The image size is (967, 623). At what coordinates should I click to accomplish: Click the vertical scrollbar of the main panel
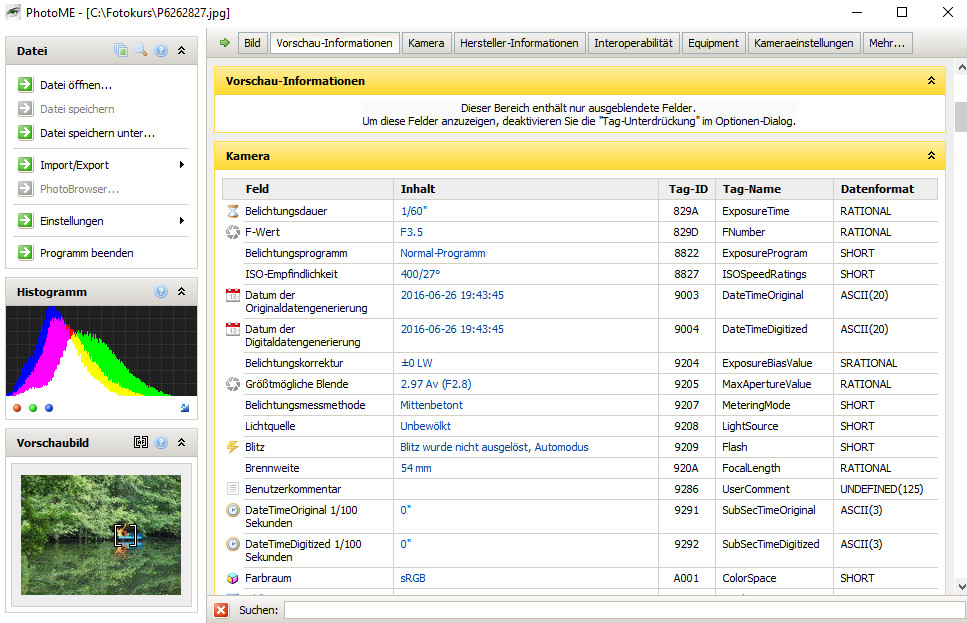tap(960, 118)
